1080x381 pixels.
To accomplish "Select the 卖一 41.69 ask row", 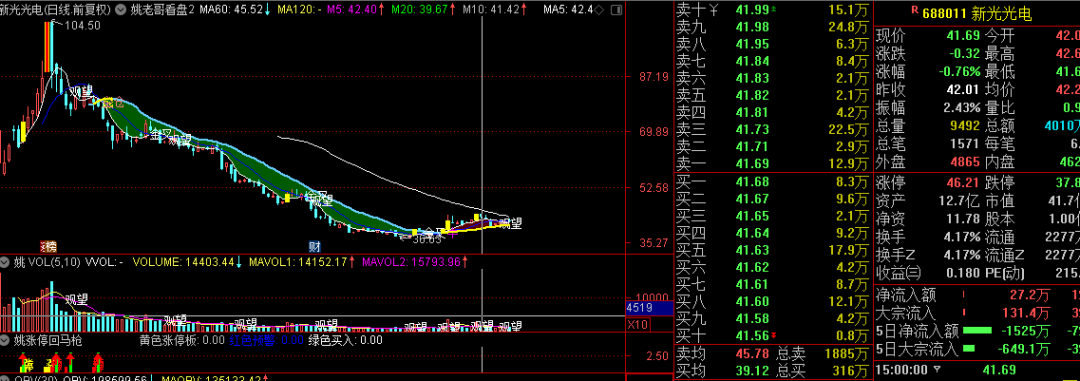I will click(773, 164).
